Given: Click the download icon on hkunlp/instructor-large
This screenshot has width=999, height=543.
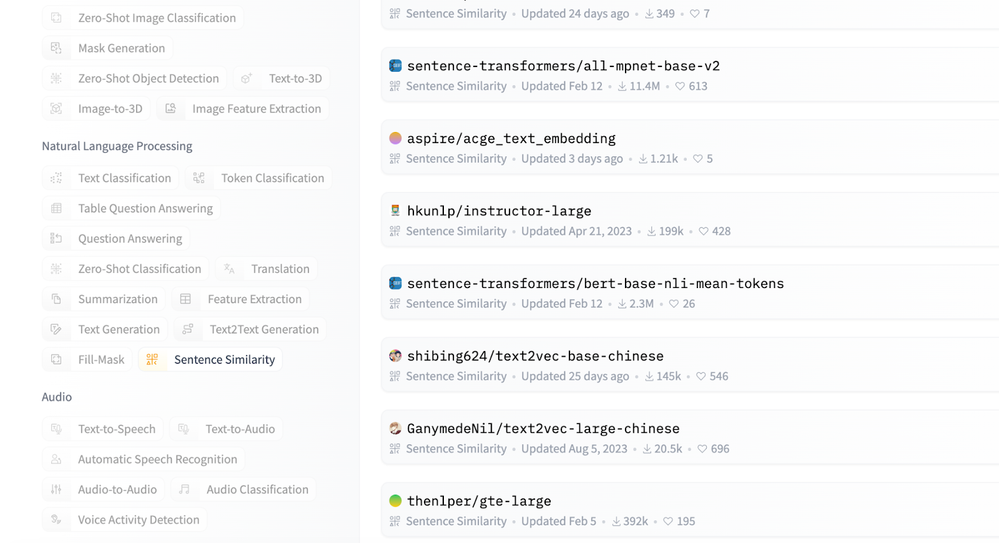Looking at the screenshot, I should (x=651, y=232).
